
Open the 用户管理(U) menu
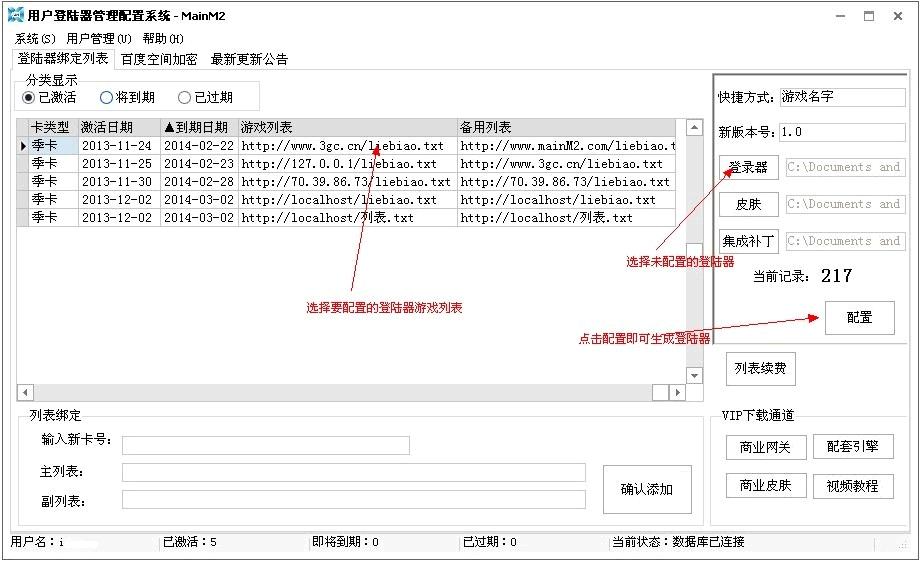98,39
